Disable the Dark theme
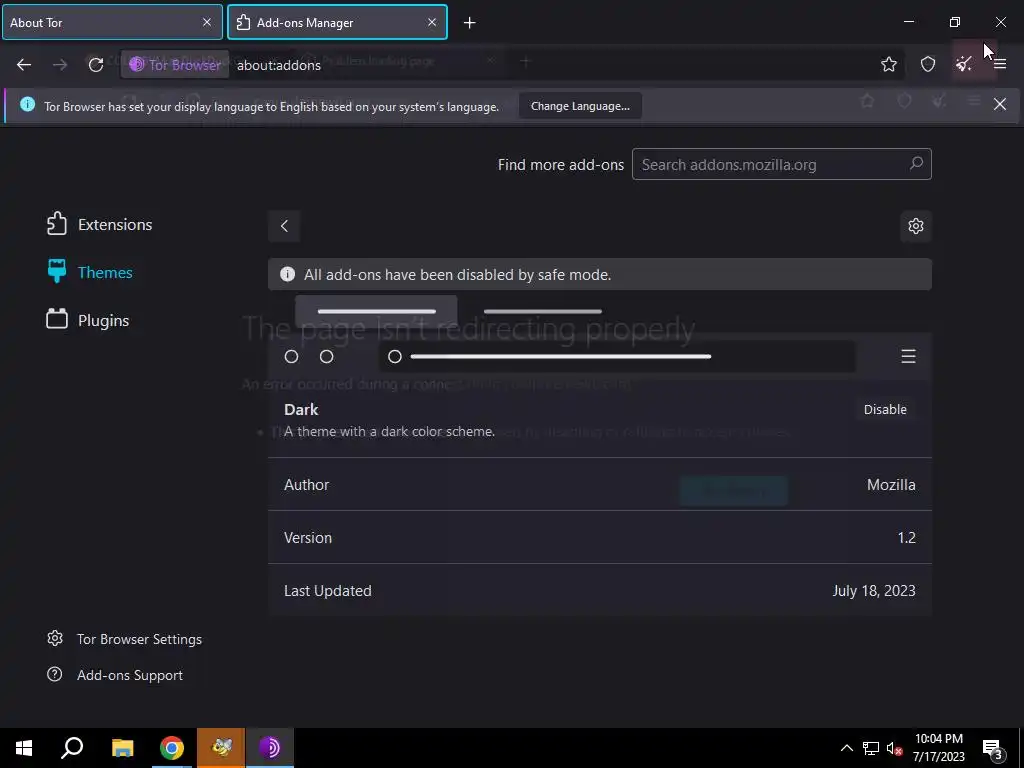 885,409
